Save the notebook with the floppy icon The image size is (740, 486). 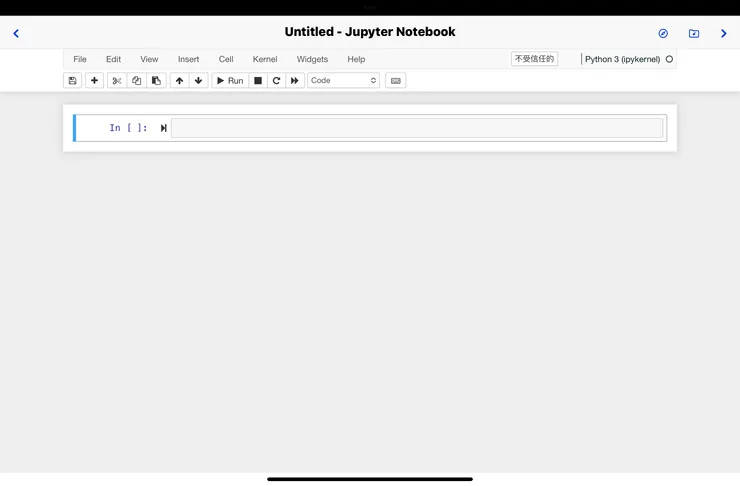coord(72,81)
